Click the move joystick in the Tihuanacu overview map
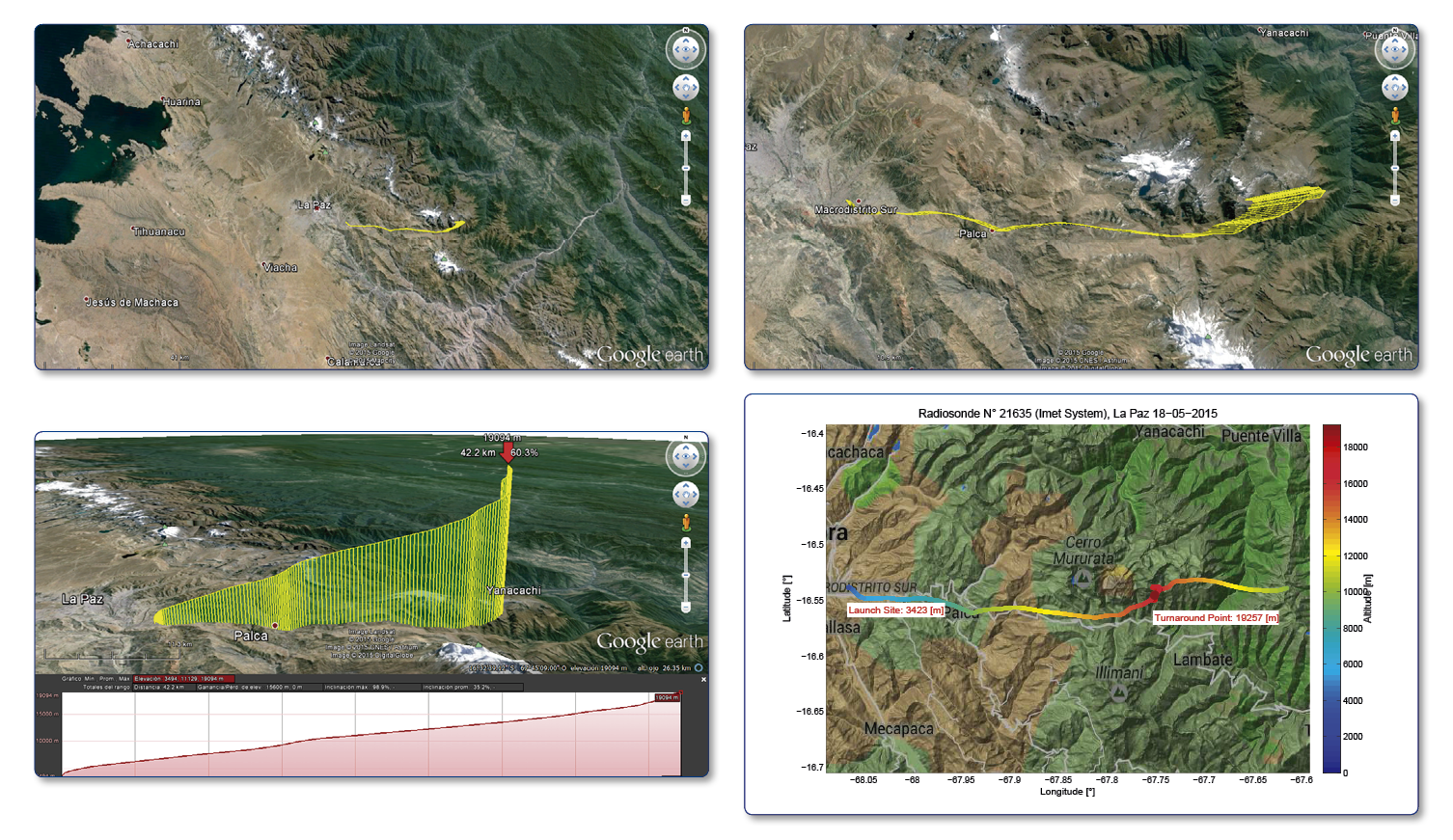Image resolution: width=1453 pixels, height=840 pixels. pyautogui.click(x=685, y=89)
